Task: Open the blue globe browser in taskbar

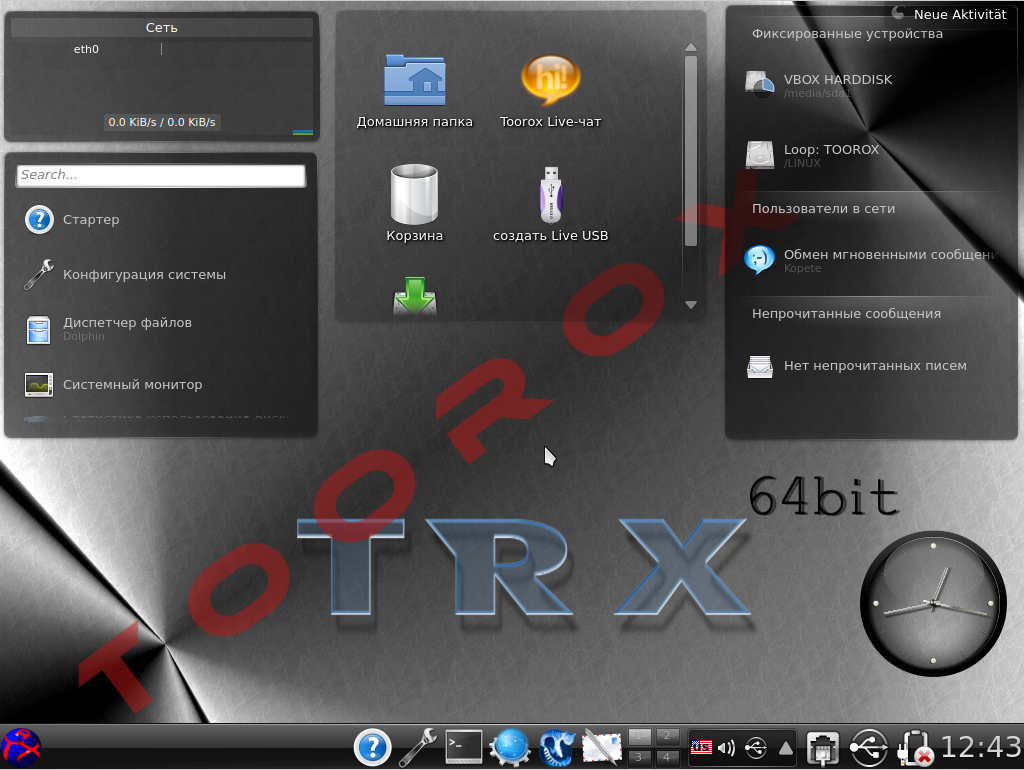Action: click(510, 747)
